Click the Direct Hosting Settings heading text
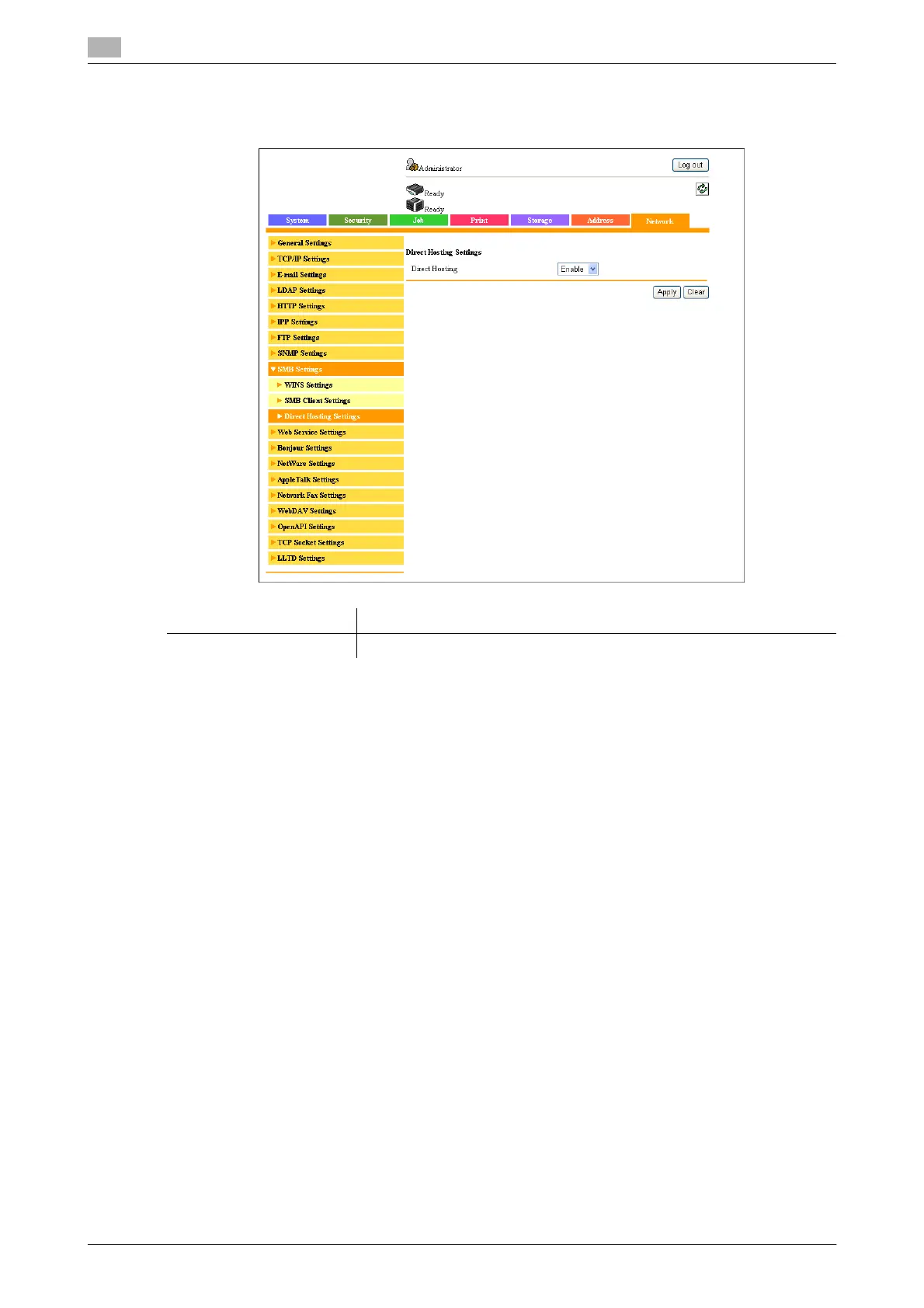Image resolution: width=924 pixels, height=1308 pixels. 443,252
